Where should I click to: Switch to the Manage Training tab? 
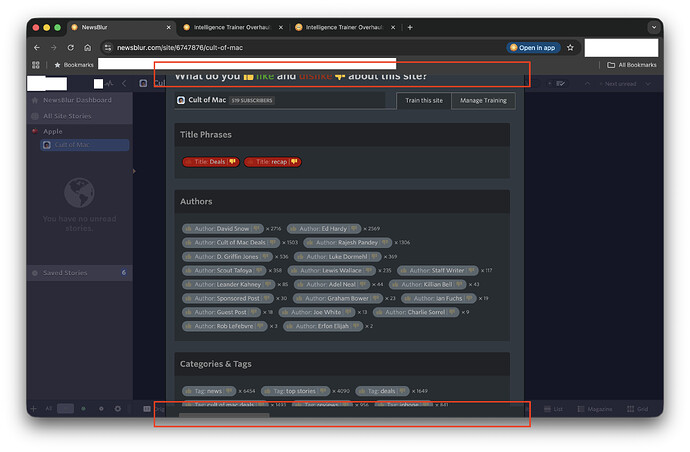484,100
